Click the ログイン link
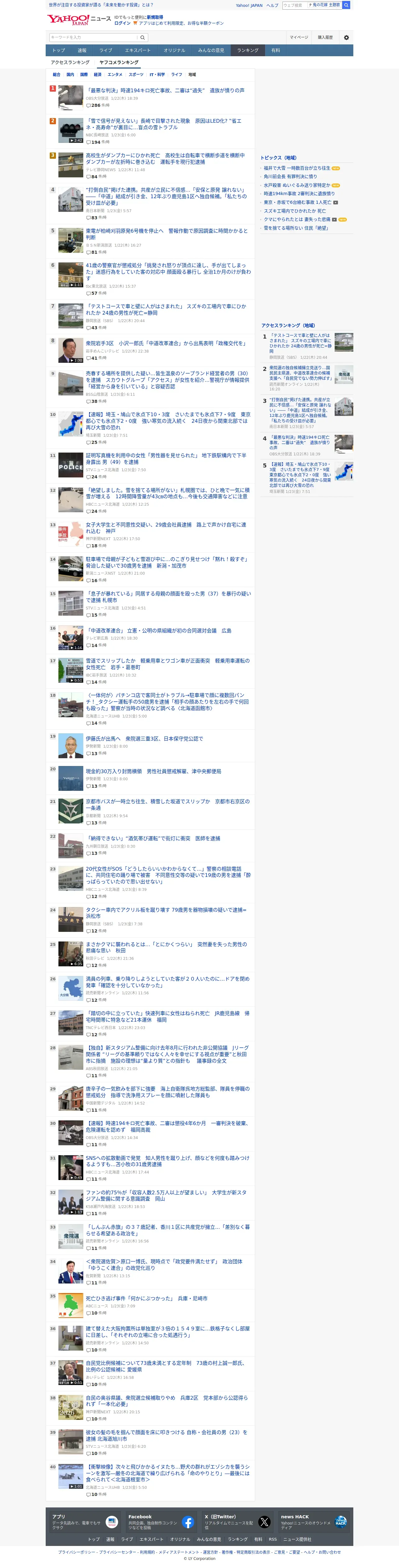 [x=122, y=23]
